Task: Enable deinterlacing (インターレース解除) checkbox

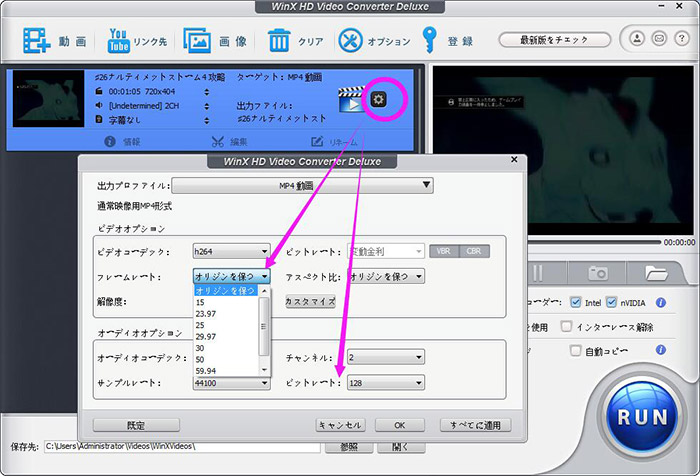Action: coord(566,326)
